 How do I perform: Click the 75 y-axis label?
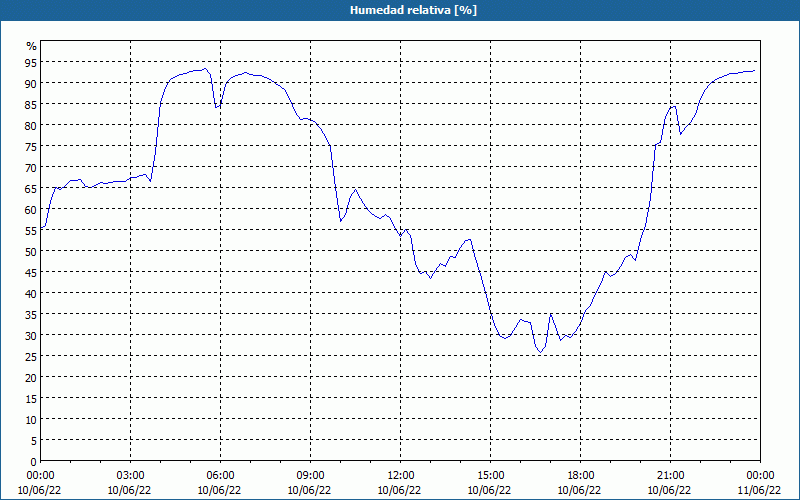(x=31, y=146)
